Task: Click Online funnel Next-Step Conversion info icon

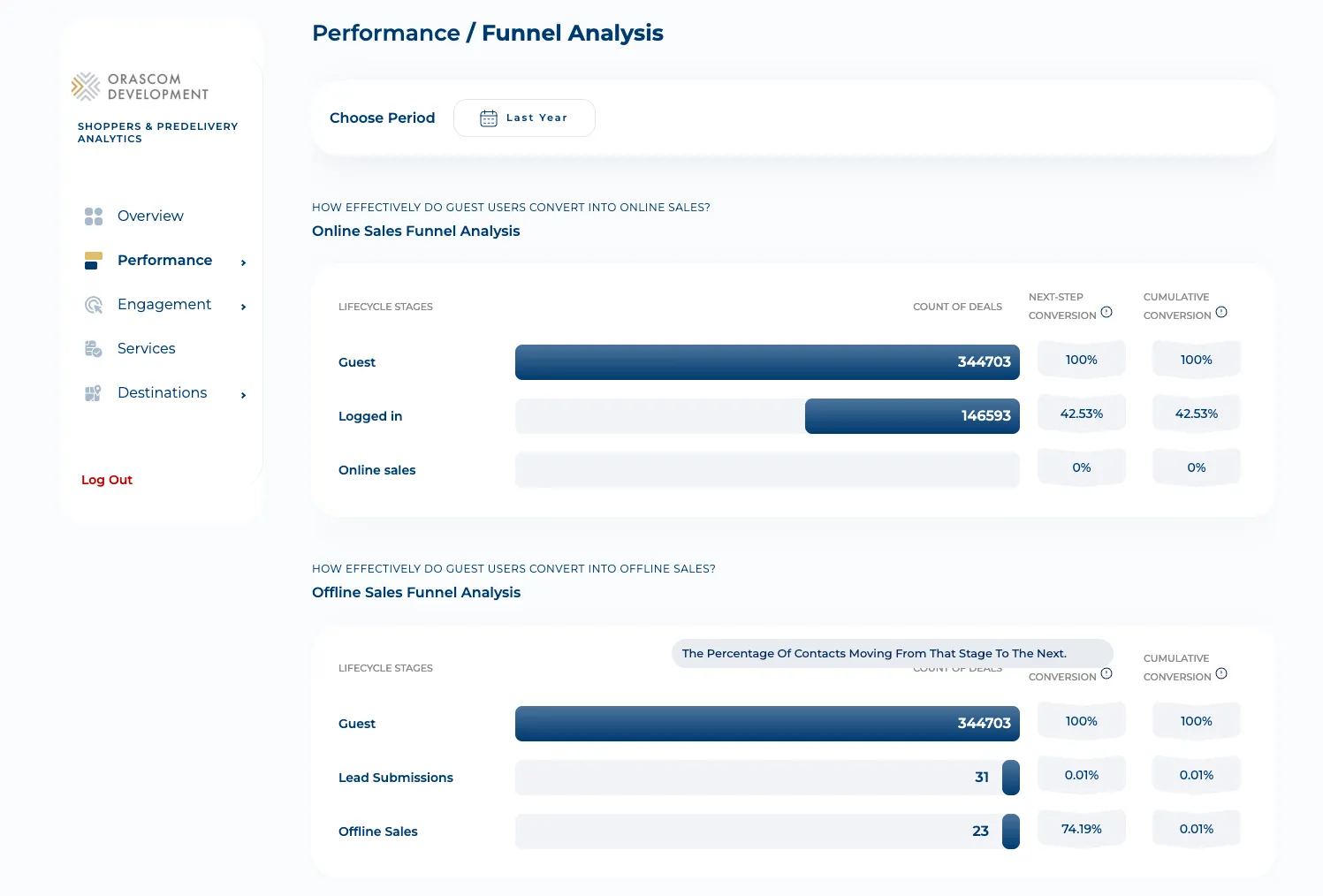Action: 1106,312
